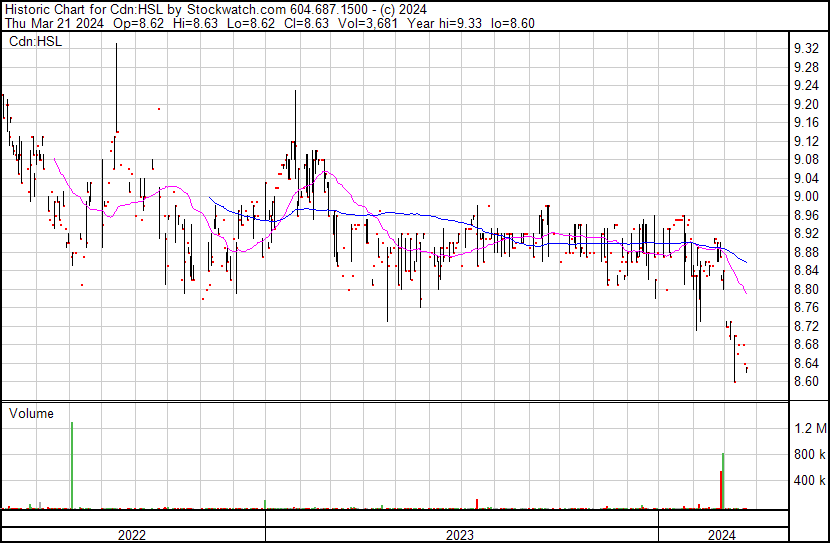This screenshot has width=830, height=543.
Task: Click the 800 k volume axis label
Action: (810, 455)
